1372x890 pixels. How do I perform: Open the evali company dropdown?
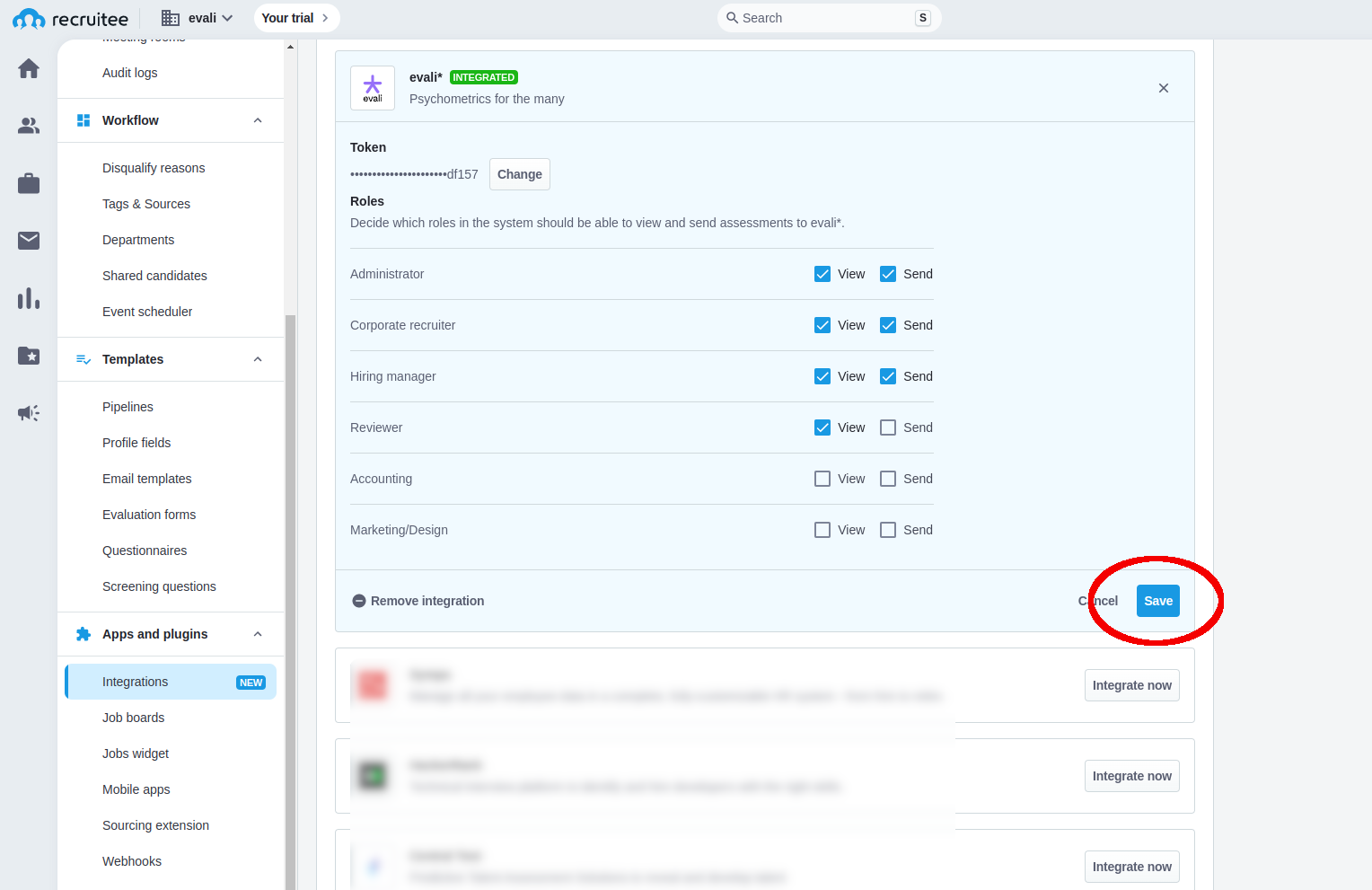click(x=198, y=18)
